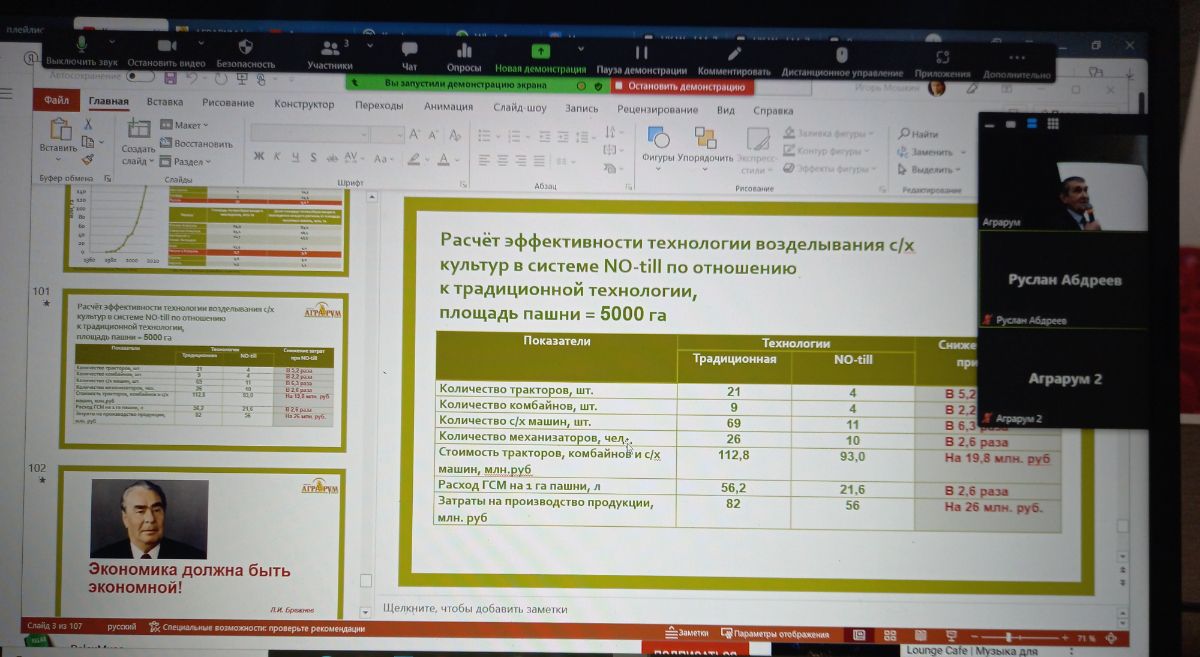Toggle Заметки notes pane in status bar
1200x657 pixels.
pyautogui.click(x=687, y=633)
